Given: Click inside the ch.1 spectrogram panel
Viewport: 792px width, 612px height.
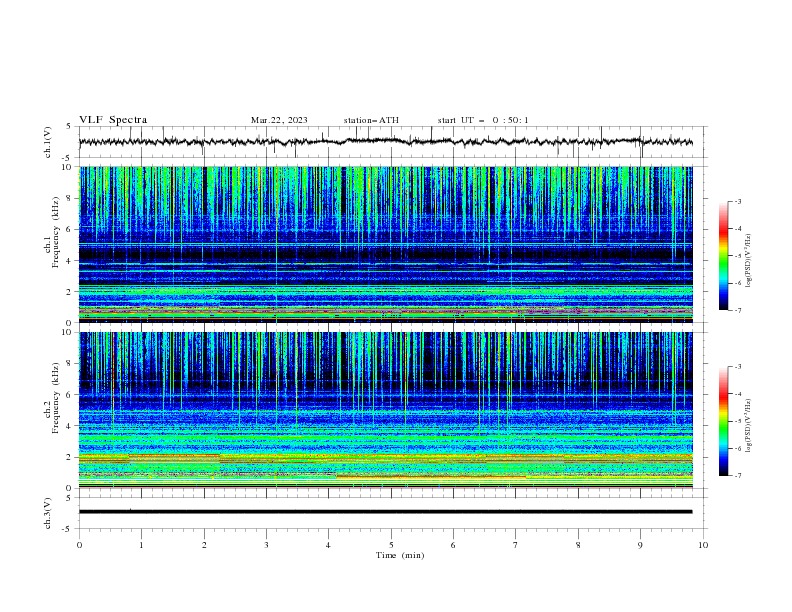Looking at the screenshot, I should click(x=386, y=244).
